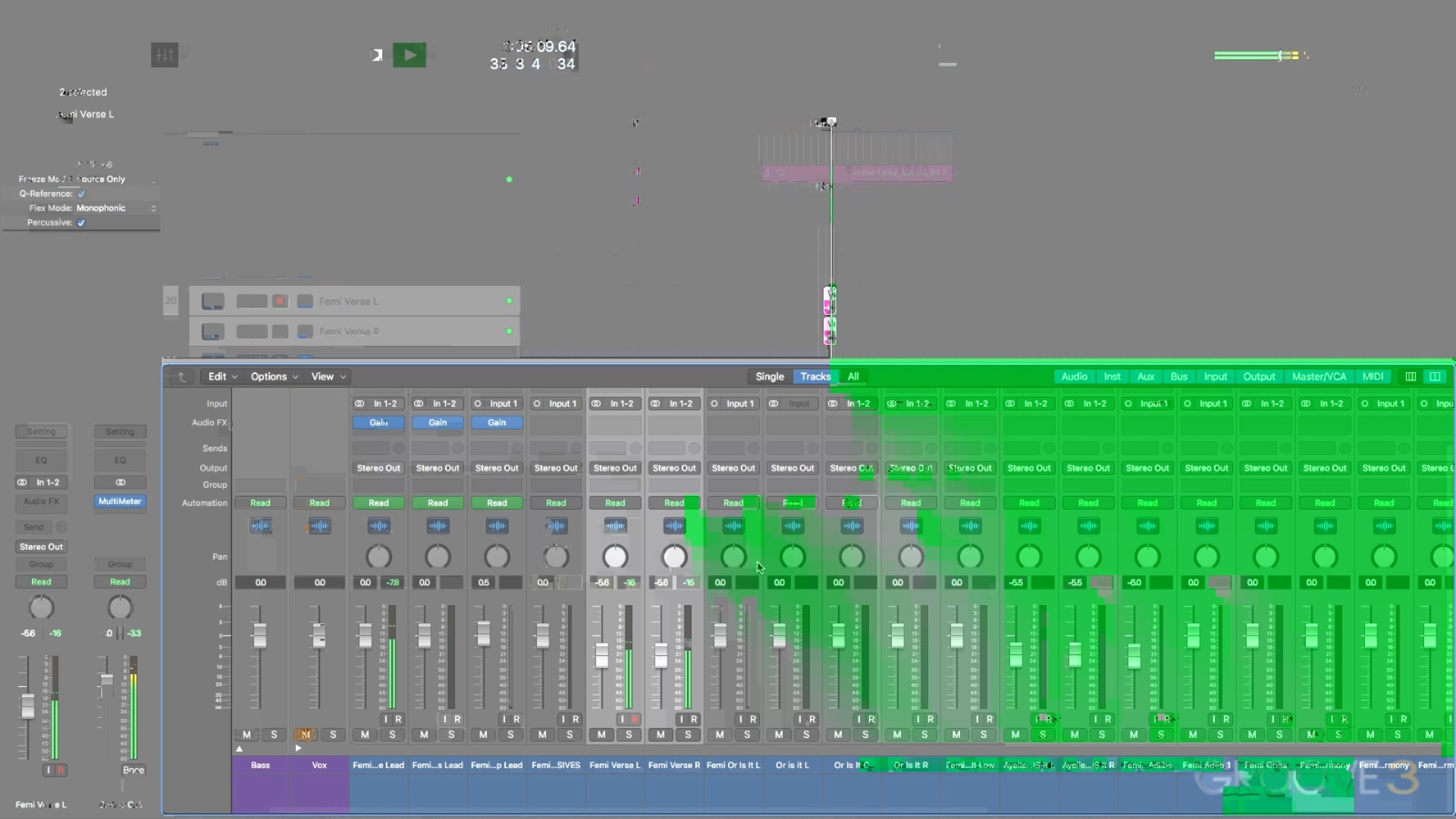Switch mixer to Single view
The image size is (1456, 819).
(x=769, y=377)
